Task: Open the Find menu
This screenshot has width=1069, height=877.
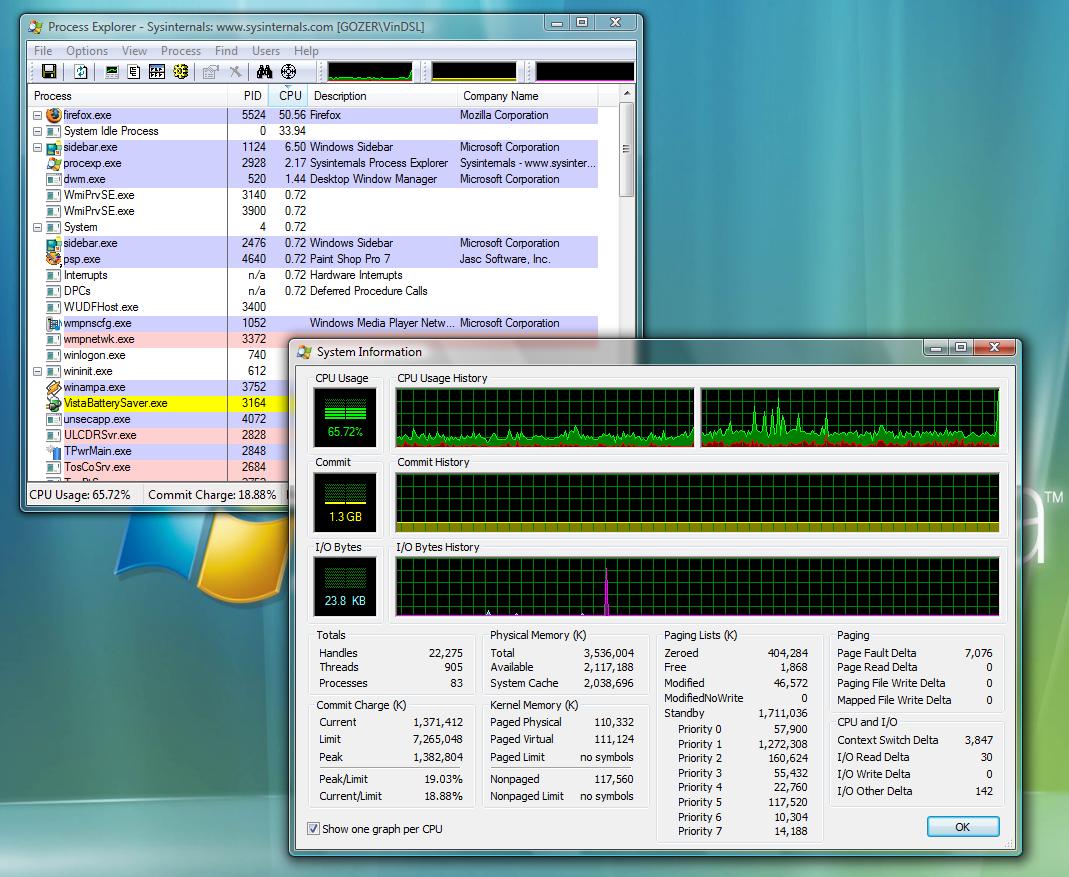Action: click(x=226, y=51)
